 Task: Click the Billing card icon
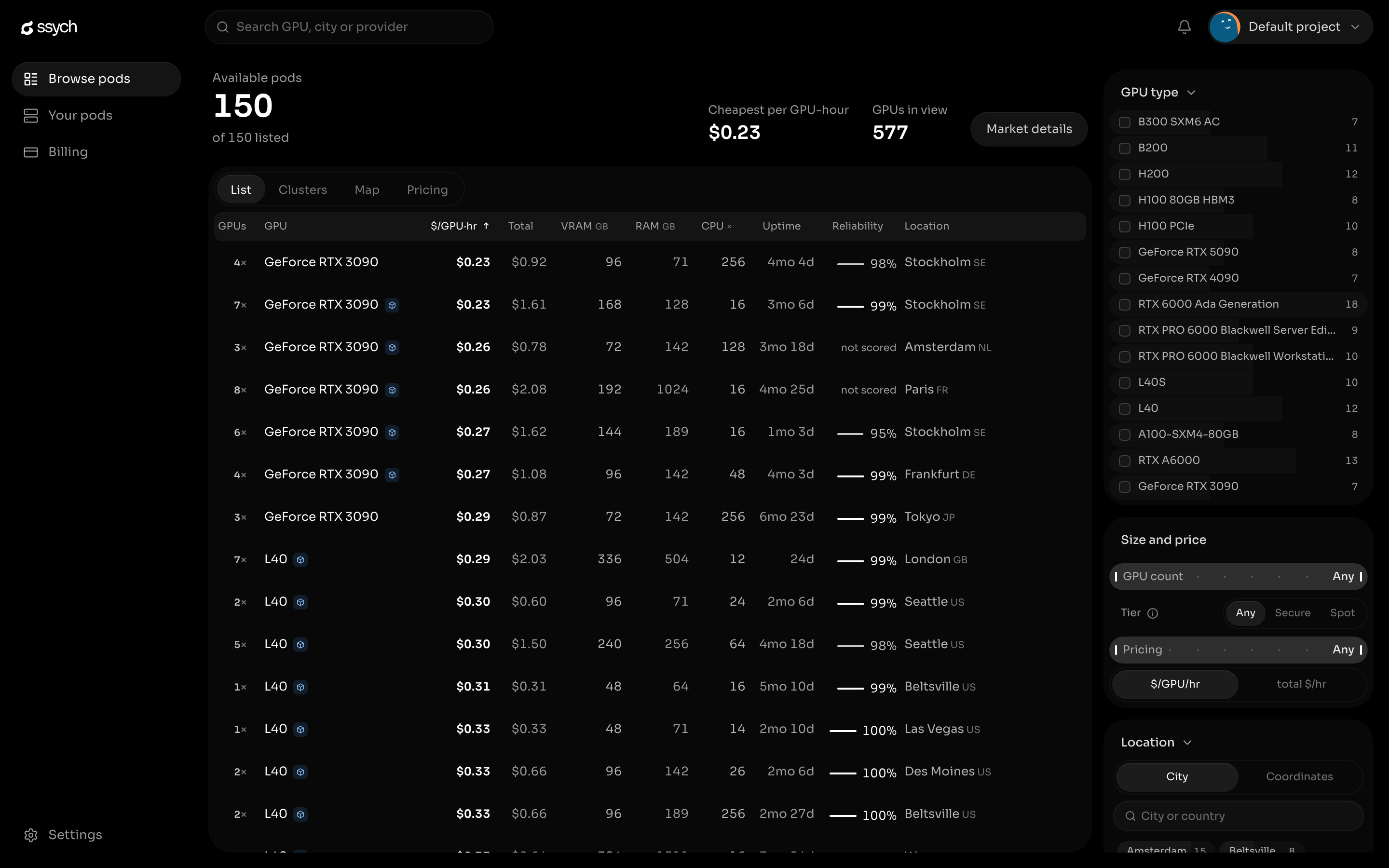point(31,152)
